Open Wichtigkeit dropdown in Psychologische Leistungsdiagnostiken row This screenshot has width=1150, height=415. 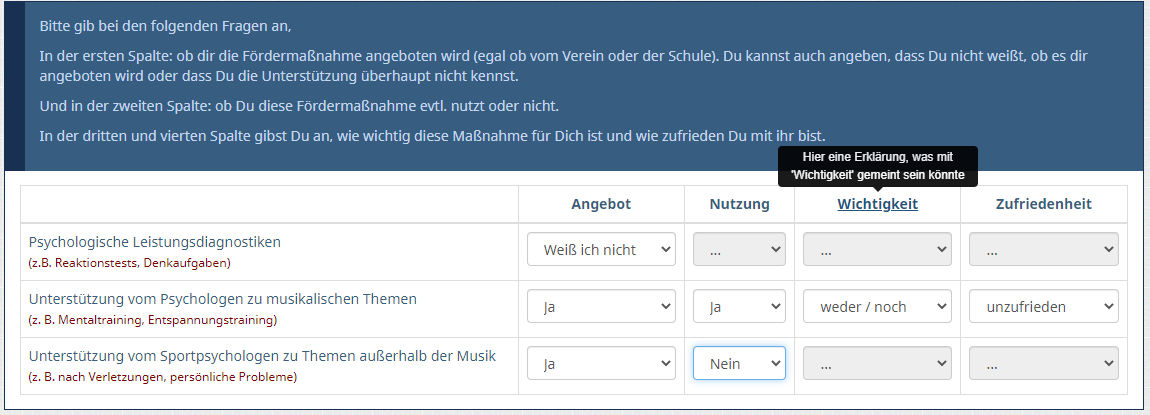click(877, 250)
